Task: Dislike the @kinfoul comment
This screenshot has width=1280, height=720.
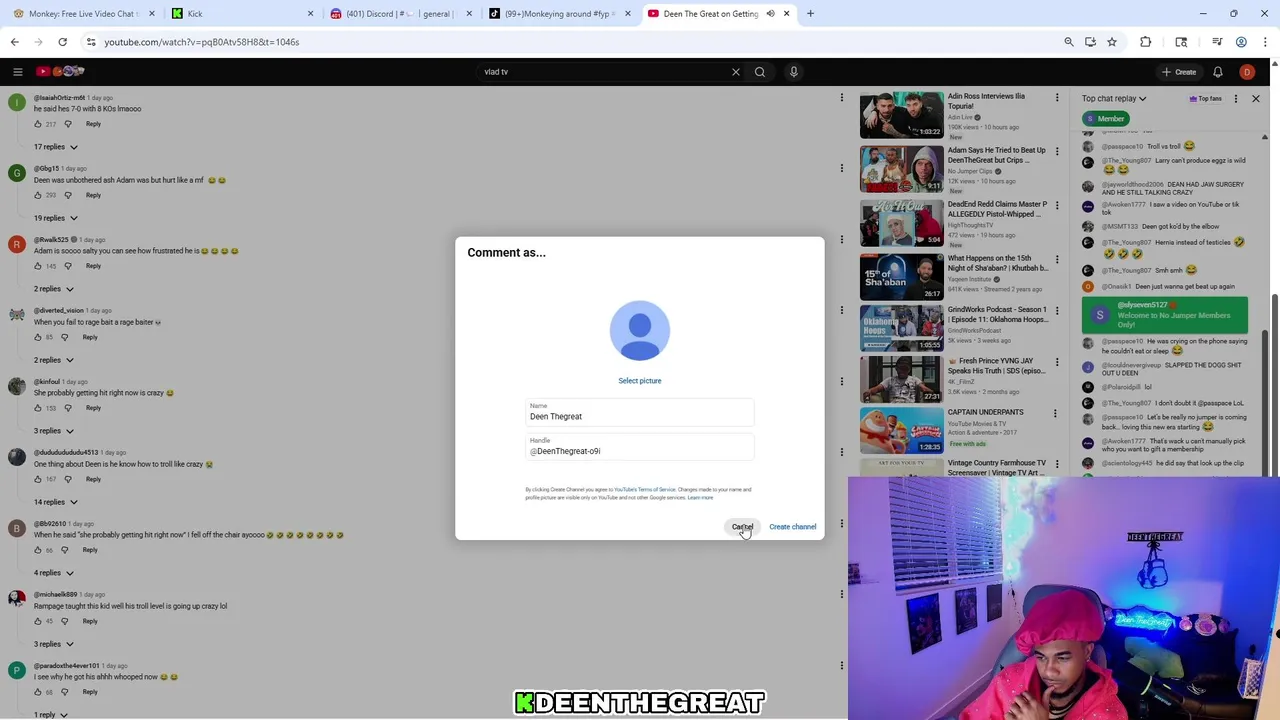Action: (x=68, y=408)
